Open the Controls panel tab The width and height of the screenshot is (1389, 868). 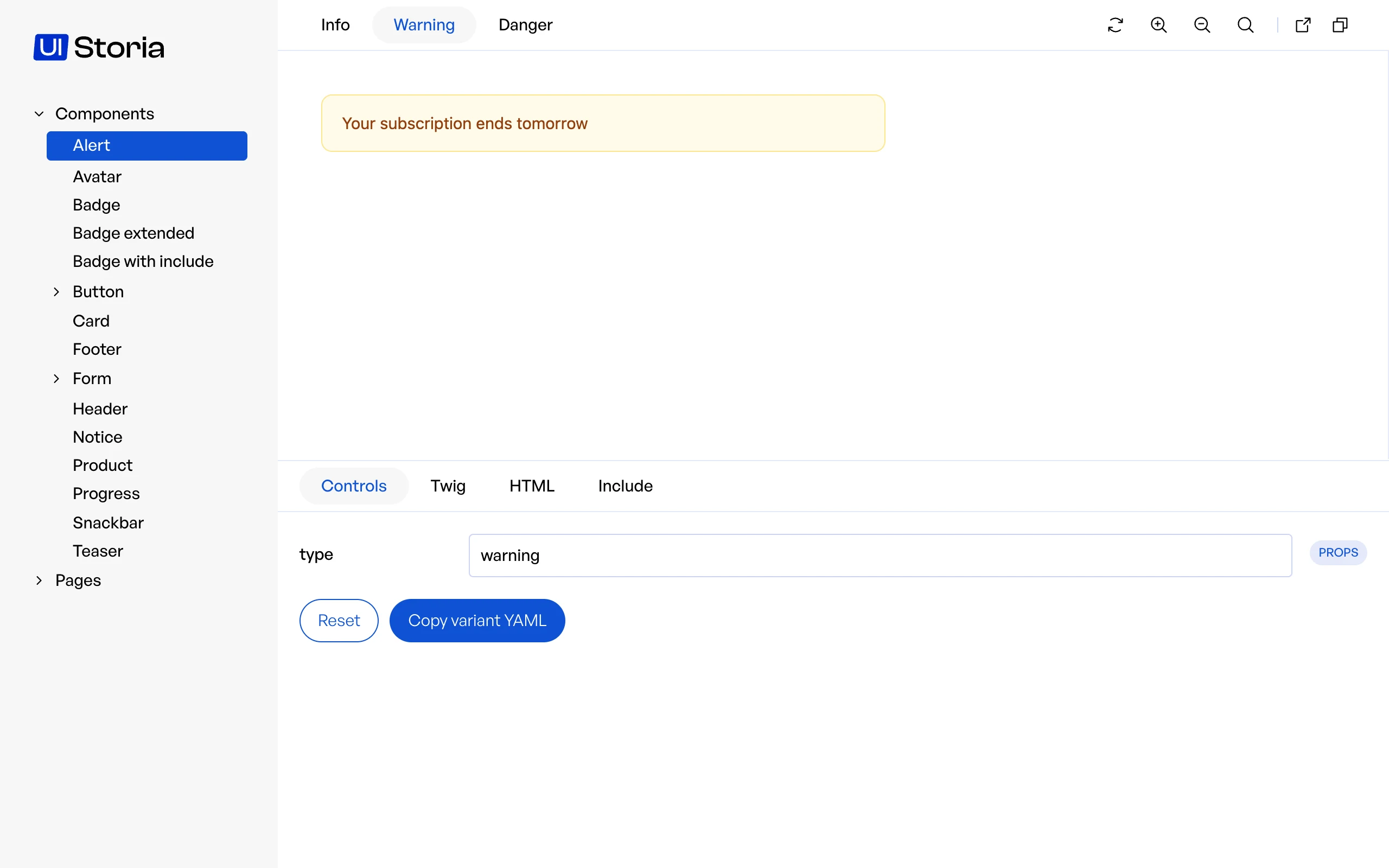tap(354, 486)
